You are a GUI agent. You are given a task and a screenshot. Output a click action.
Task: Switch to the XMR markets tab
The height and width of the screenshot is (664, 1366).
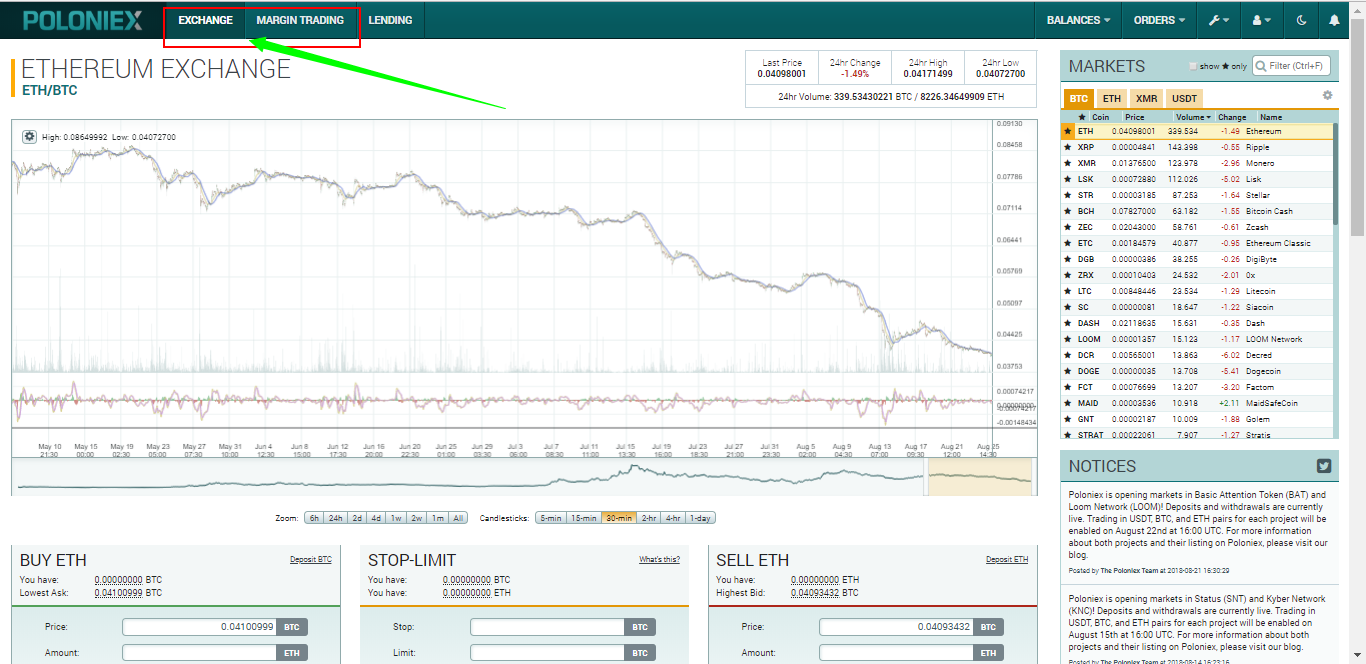(1146, 99)
